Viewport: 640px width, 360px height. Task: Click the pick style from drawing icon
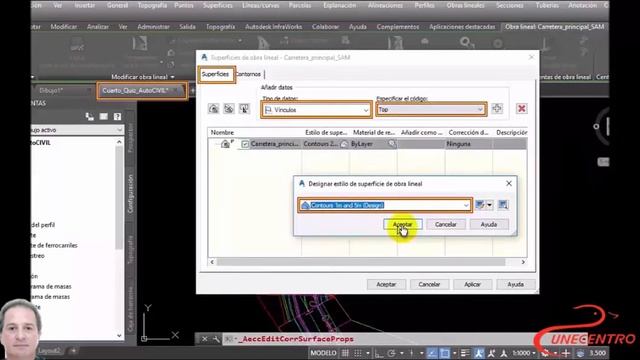503,204
